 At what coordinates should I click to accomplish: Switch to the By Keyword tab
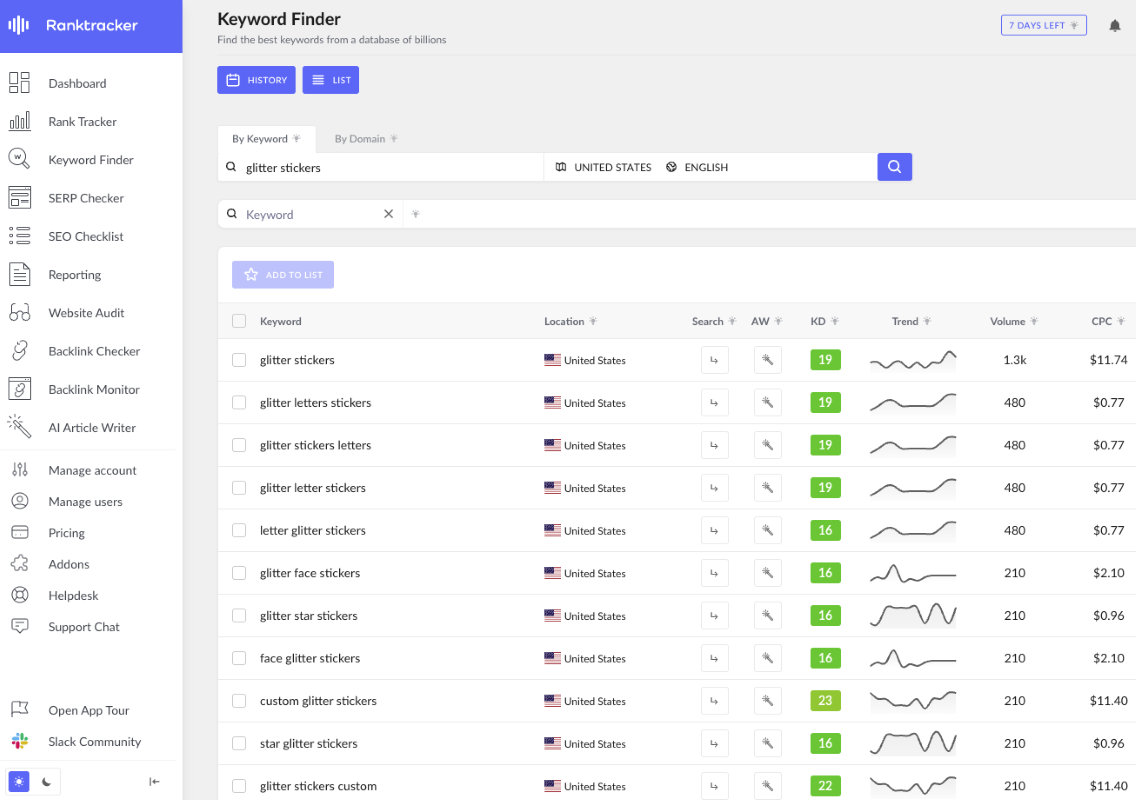266,138
